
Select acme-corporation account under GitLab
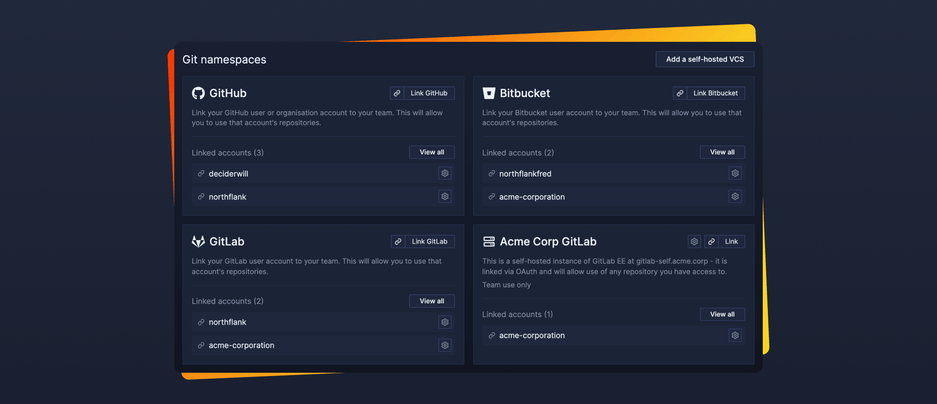pos(323,345)
